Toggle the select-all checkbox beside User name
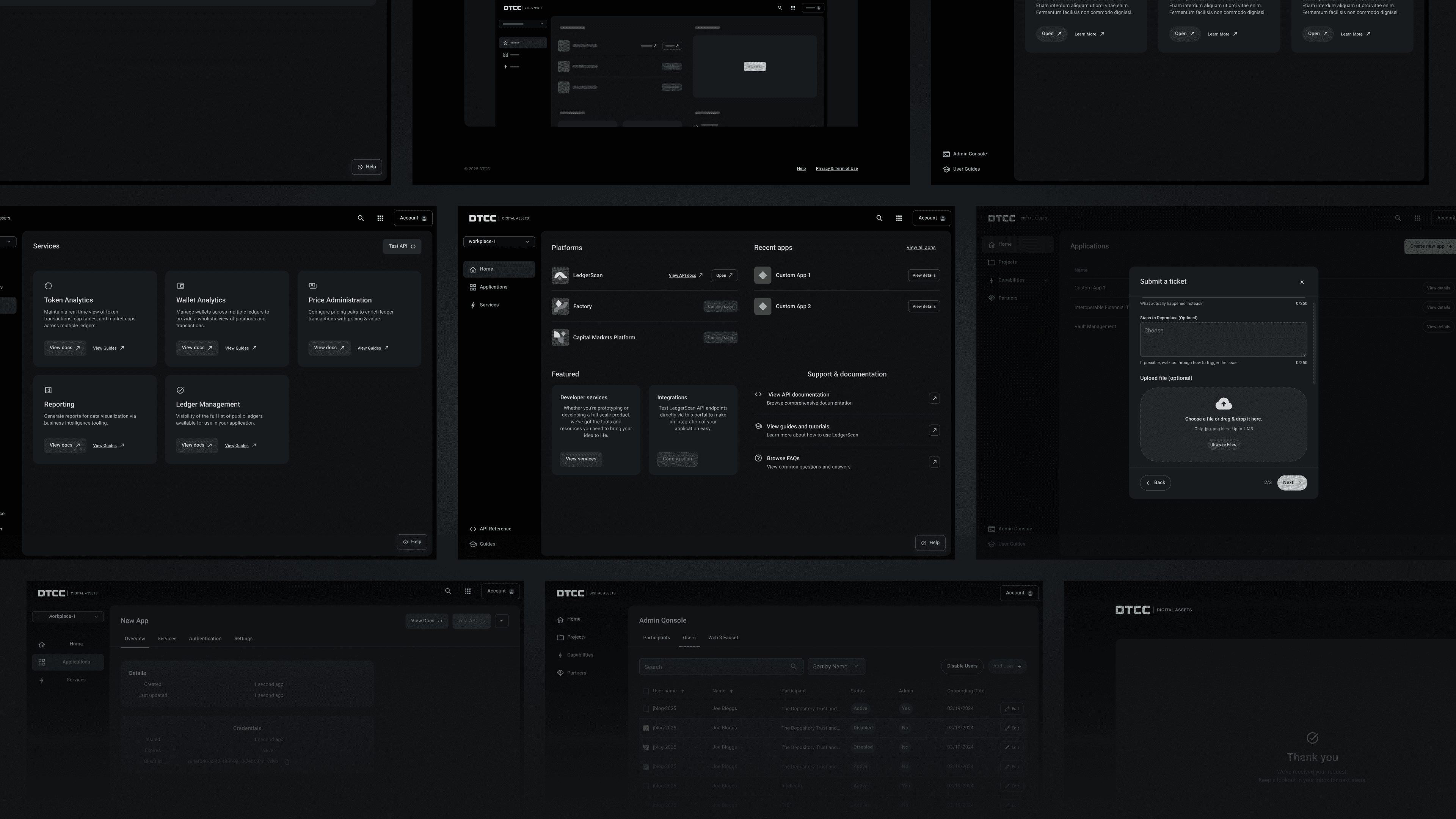Screen dimensions: 1456x819 pyautogui.click(x=646, y=691)
